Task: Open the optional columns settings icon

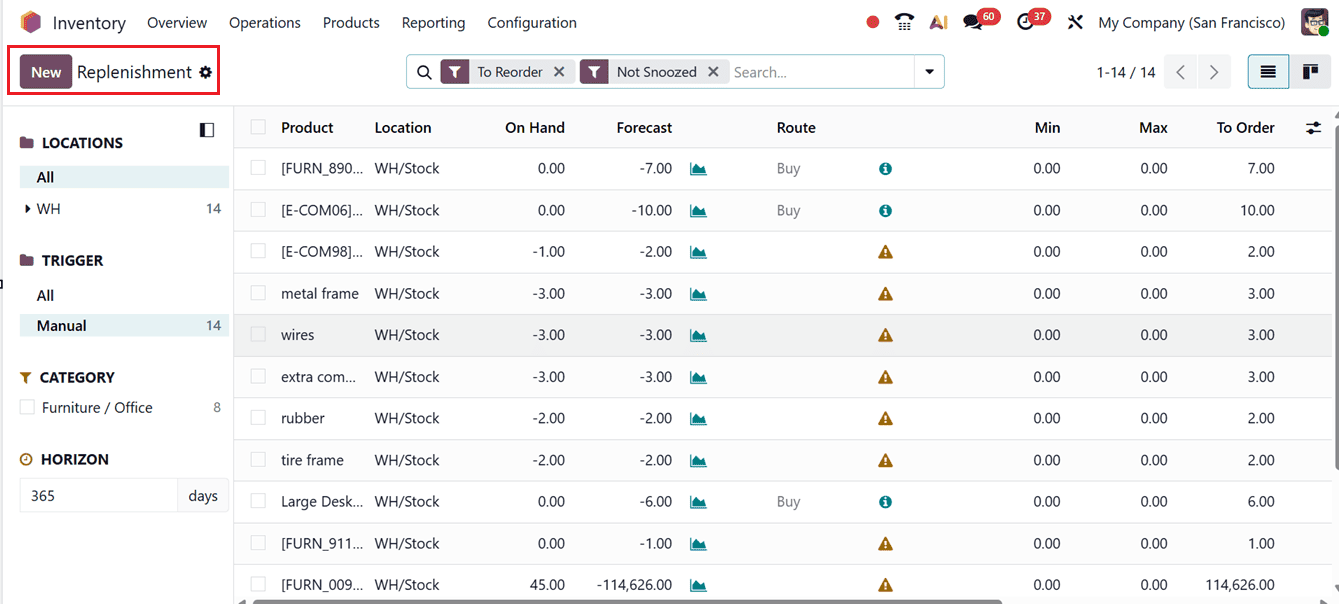Action: (x=1311, y=128)
